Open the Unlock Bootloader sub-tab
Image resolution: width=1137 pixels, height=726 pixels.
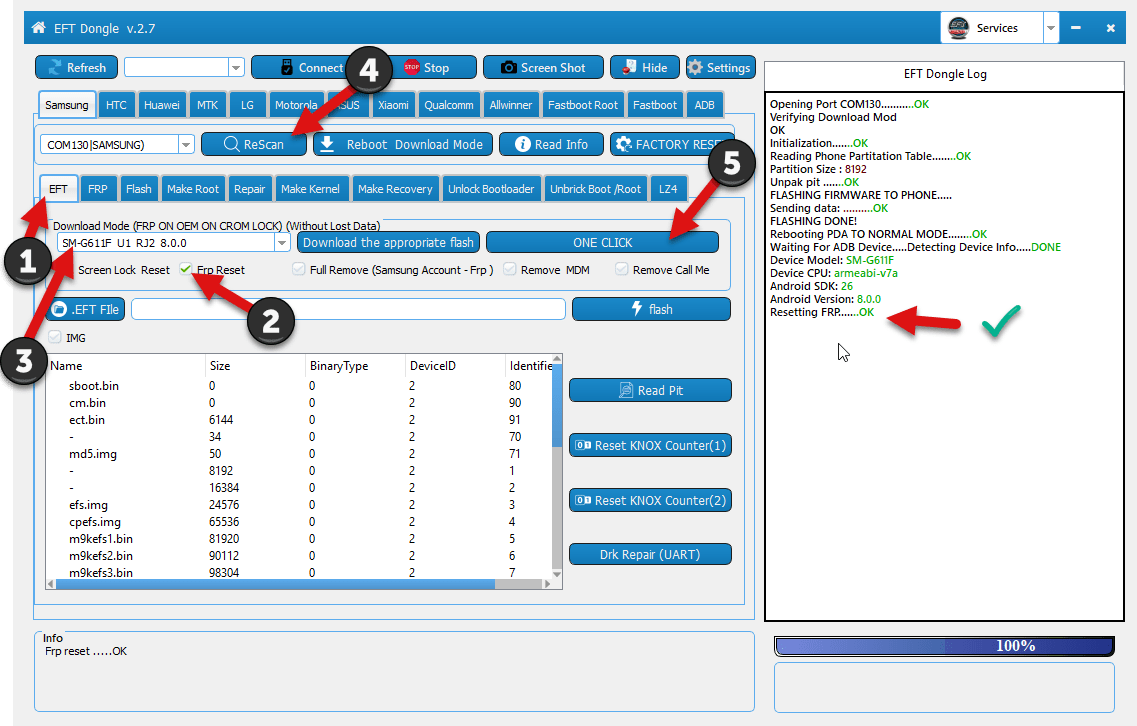(x=491, y=189)
